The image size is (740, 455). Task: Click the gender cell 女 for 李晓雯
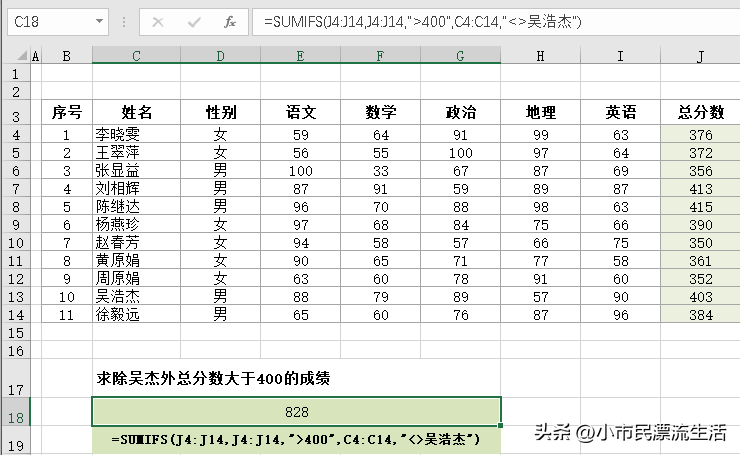pos(220,135)
